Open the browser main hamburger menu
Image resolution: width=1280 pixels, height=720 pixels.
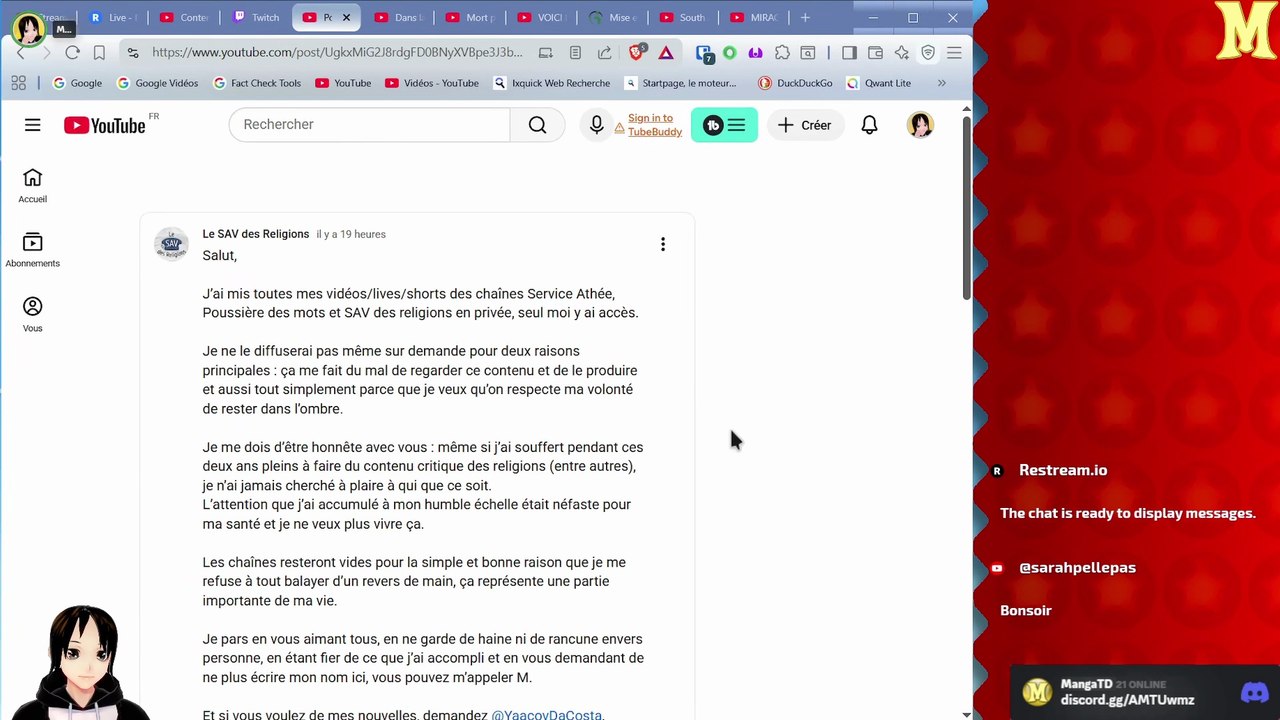click(954, 53)
